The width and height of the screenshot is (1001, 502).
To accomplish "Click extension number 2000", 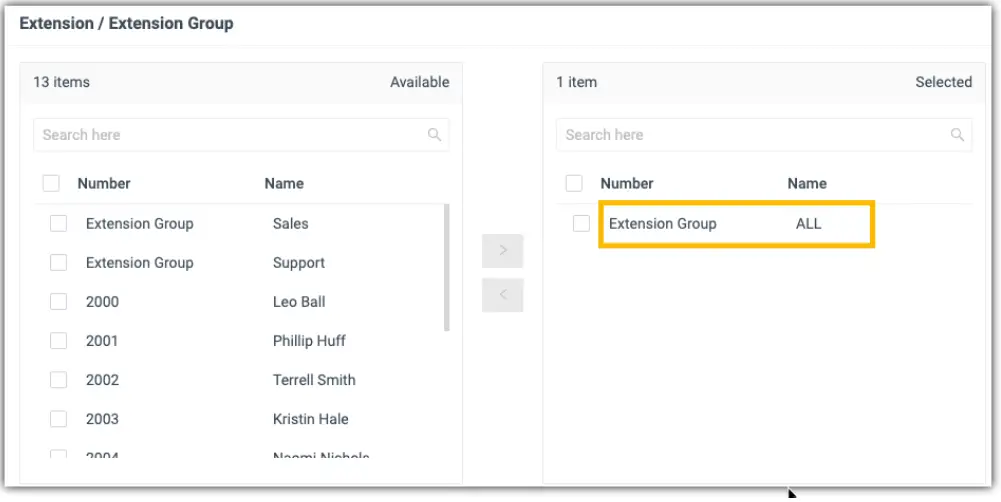I will (102, 301).
